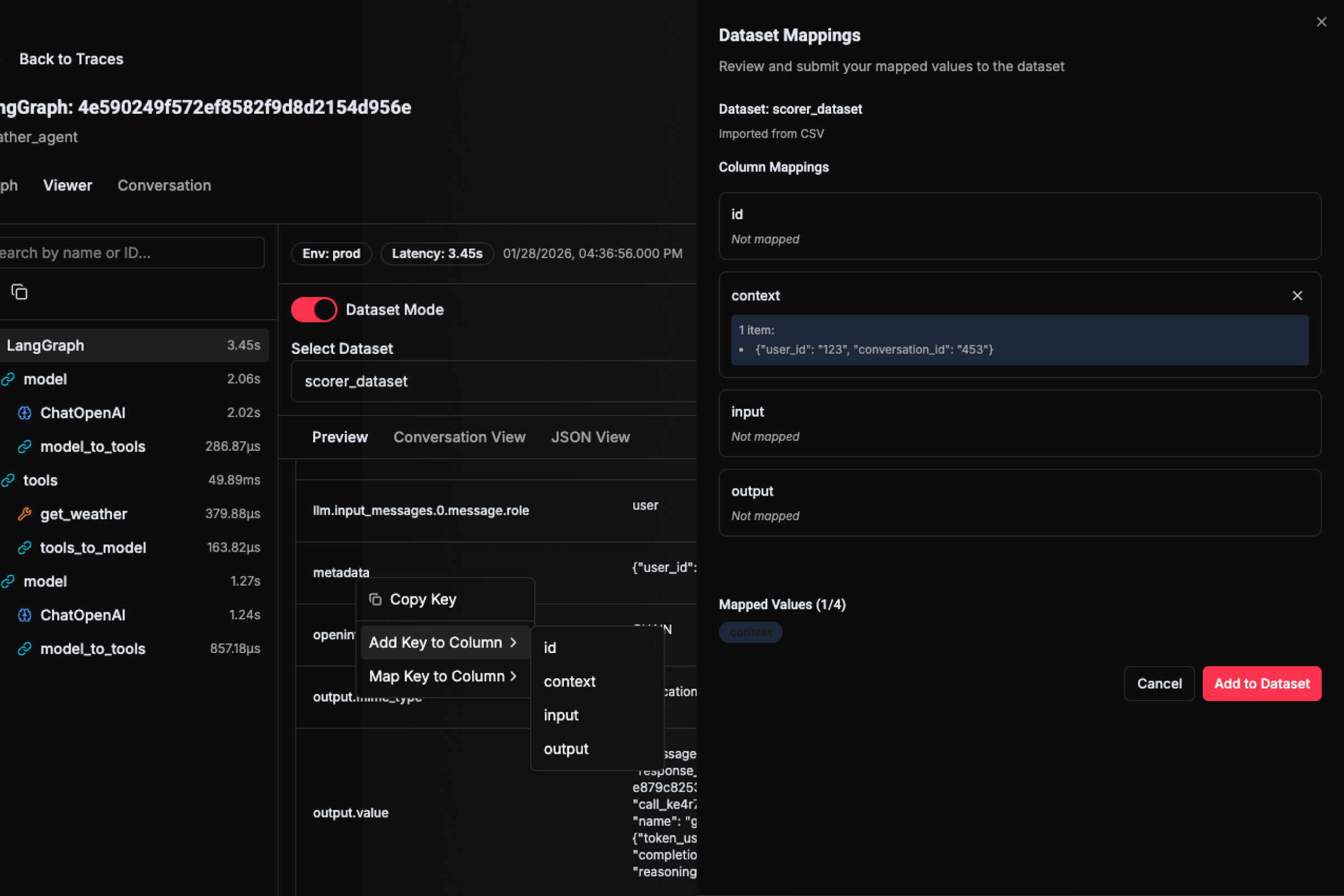Select the context chip under Mapped Values
Image resolution: width=1344 pixels, height=896 pixels.
[750, 632]
